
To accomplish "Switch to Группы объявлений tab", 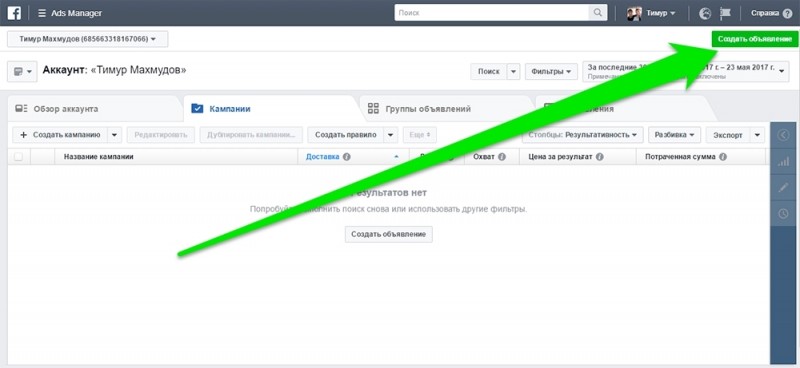I will 446,109.
